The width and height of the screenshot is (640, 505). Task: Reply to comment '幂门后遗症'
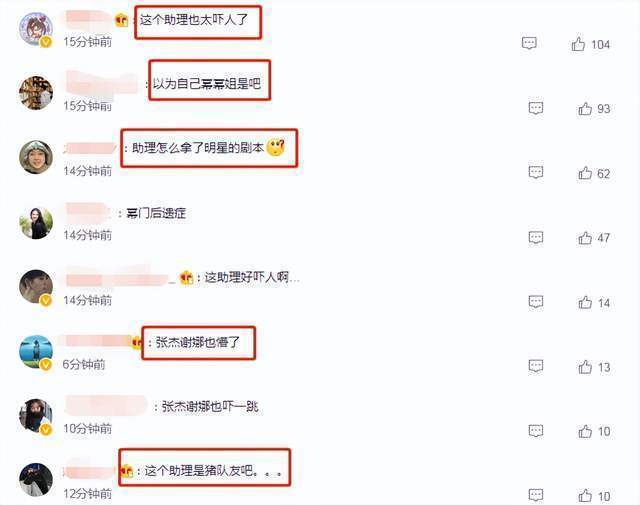click(x=536, y=237)
